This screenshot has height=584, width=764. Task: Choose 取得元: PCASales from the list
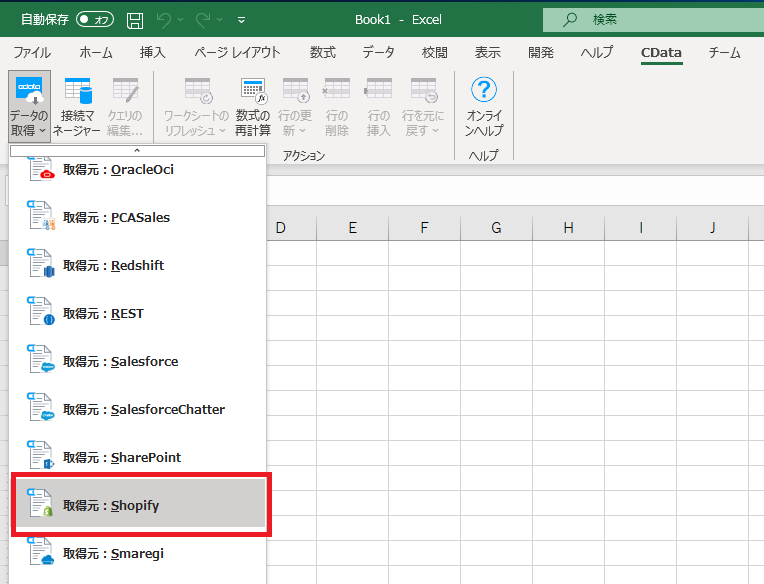pyautogui.click(x=137, y=217)
